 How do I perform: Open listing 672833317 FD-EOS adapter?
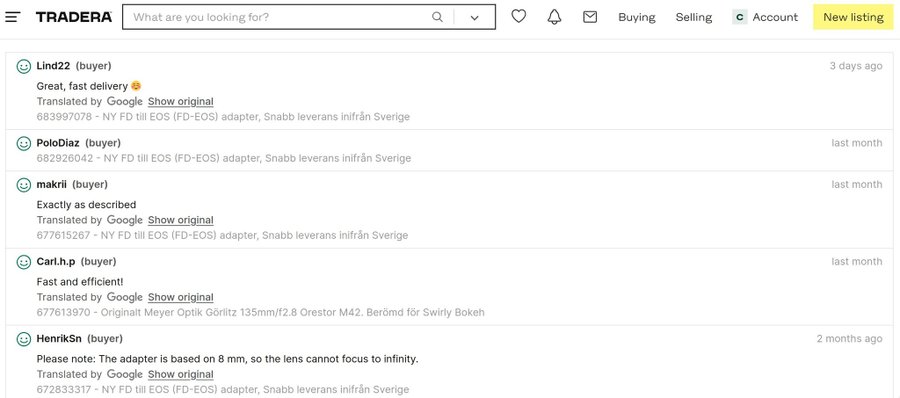click(223, 389)
